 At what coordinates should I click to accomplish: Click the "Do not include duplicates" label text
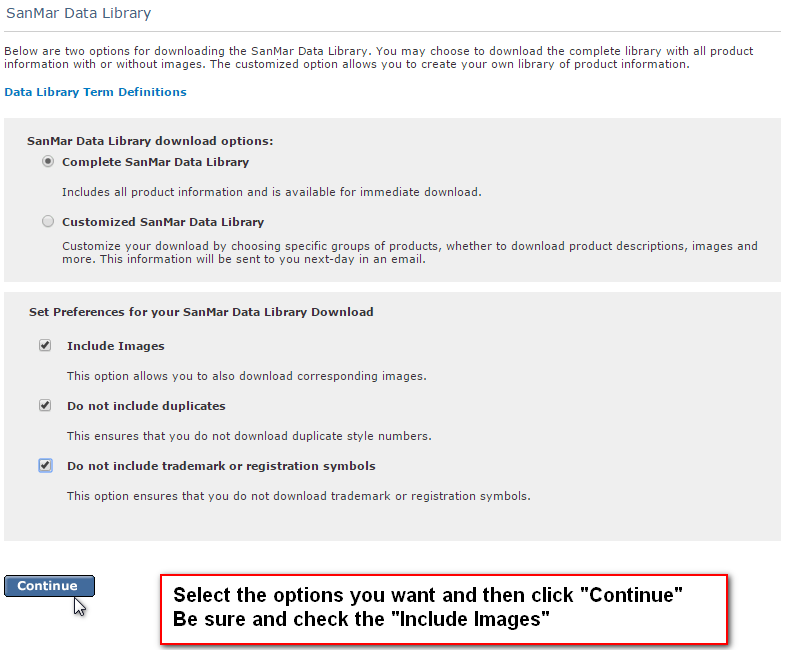click(146, 406)
